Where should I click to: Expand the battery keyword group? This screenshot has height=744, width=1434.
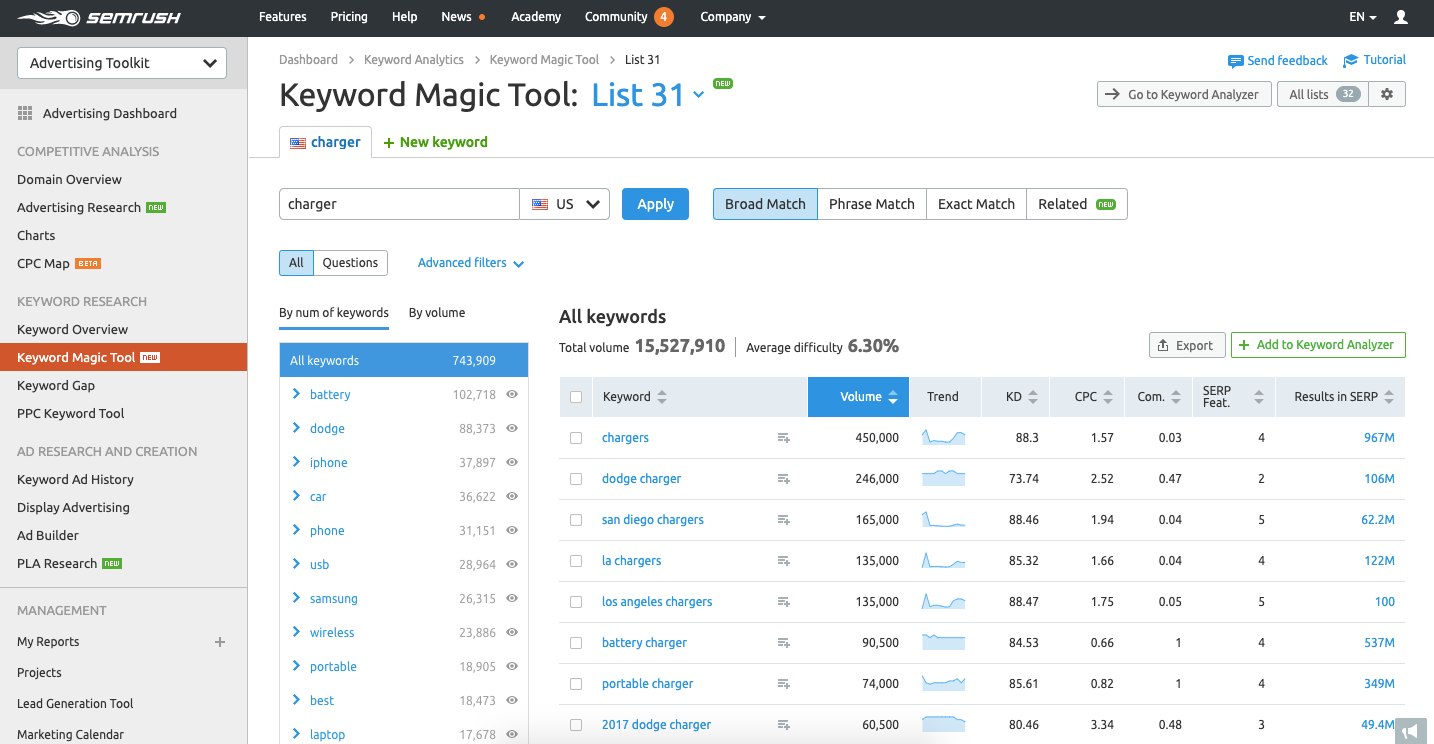coord(296,394)
